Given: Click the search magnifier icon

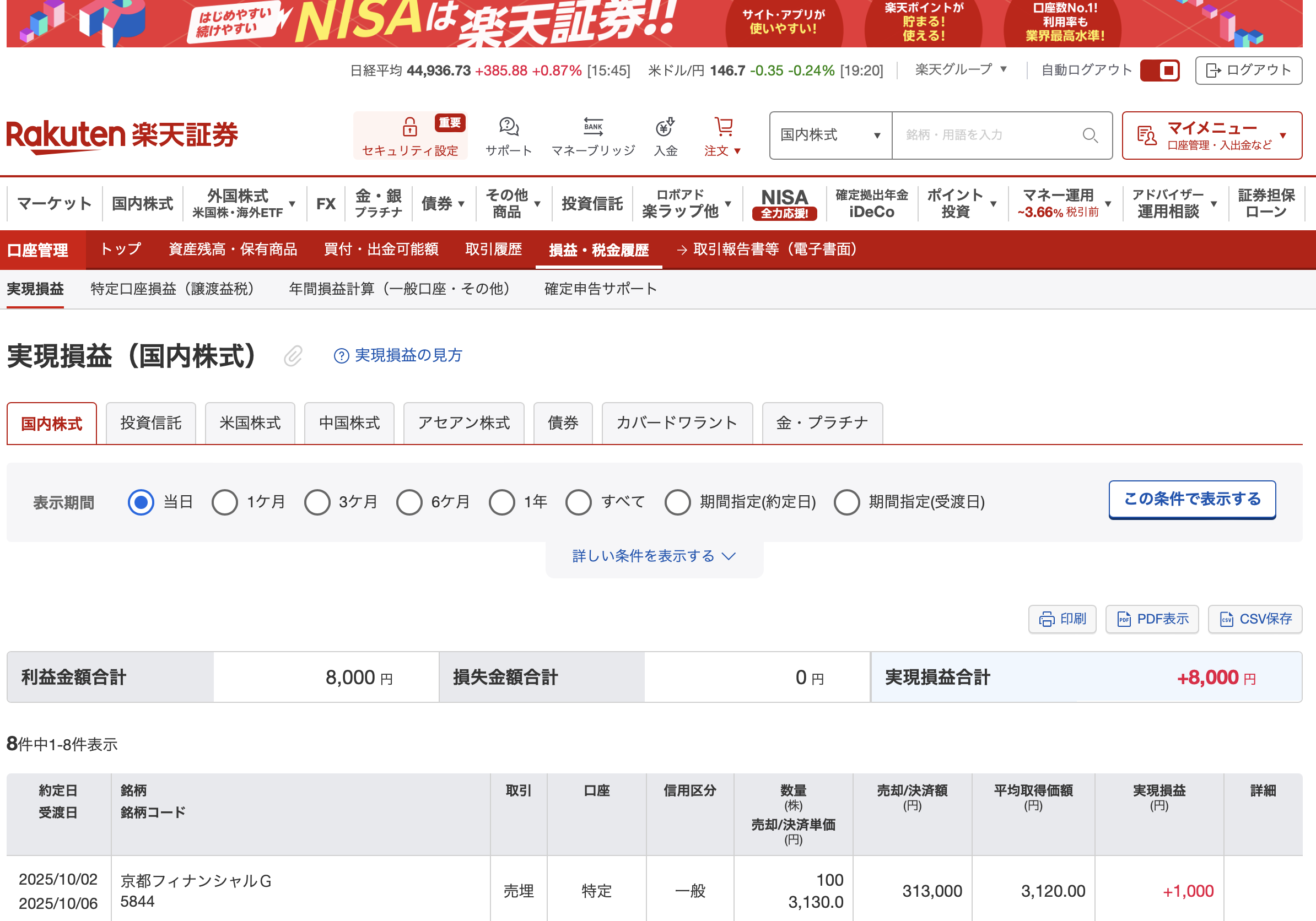Looking at the screenshot, I should [x=1090, y=135].
